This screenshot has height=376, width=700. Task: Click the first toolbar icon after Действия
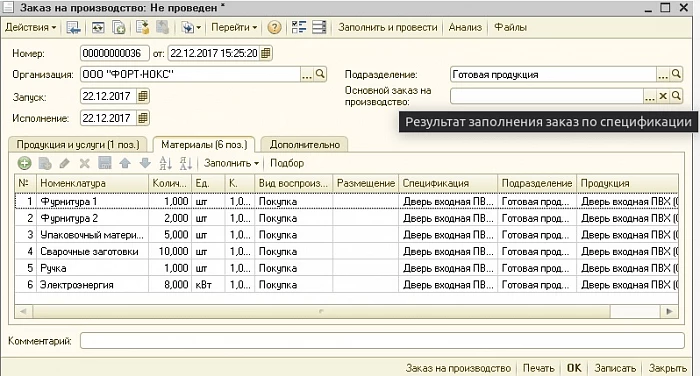coord(74,28)
